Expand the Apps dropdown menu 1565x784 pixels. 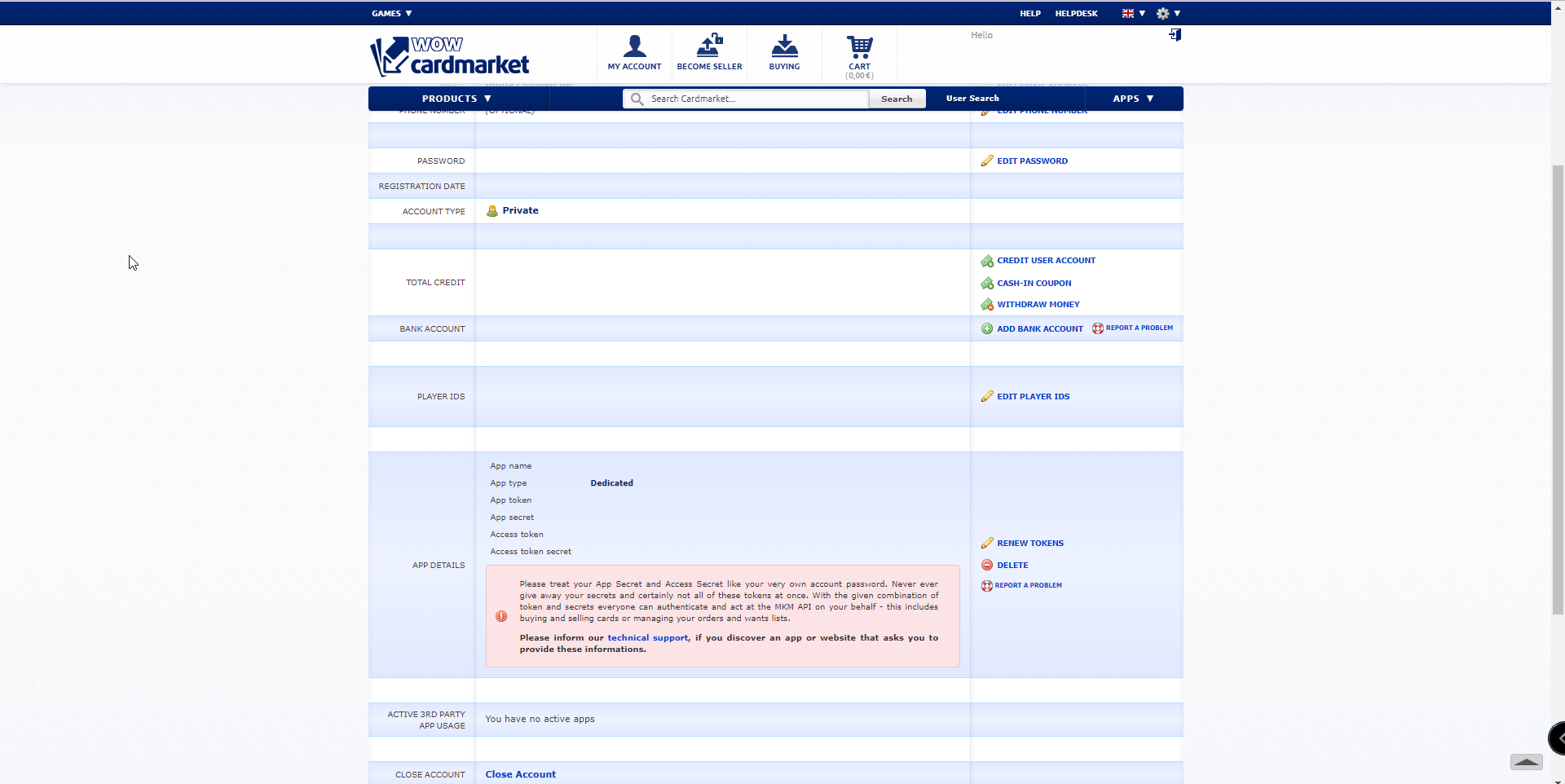tap(1134, 99)
